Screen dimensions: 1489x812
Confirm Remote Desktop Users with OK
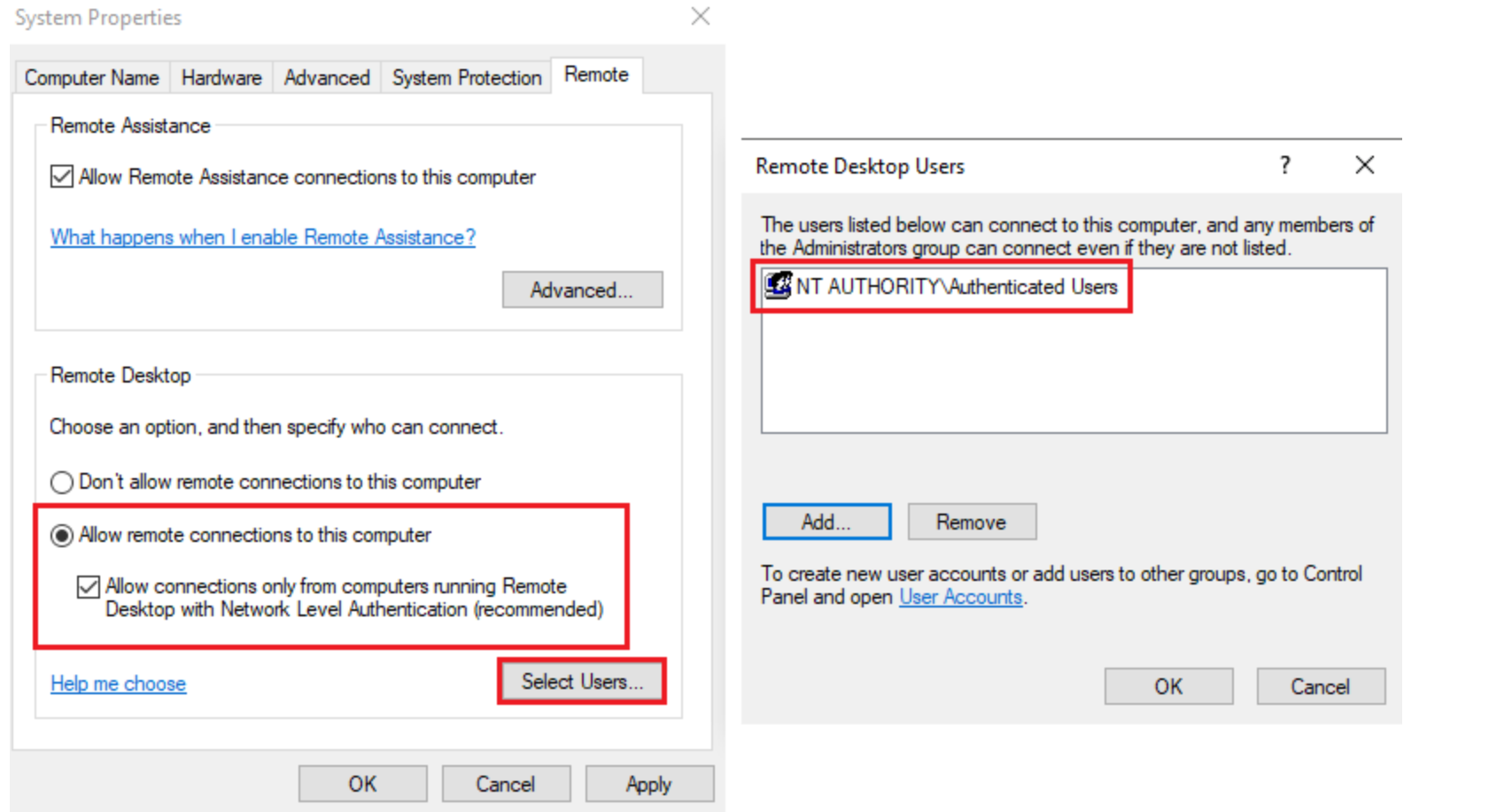(1167, 685)
